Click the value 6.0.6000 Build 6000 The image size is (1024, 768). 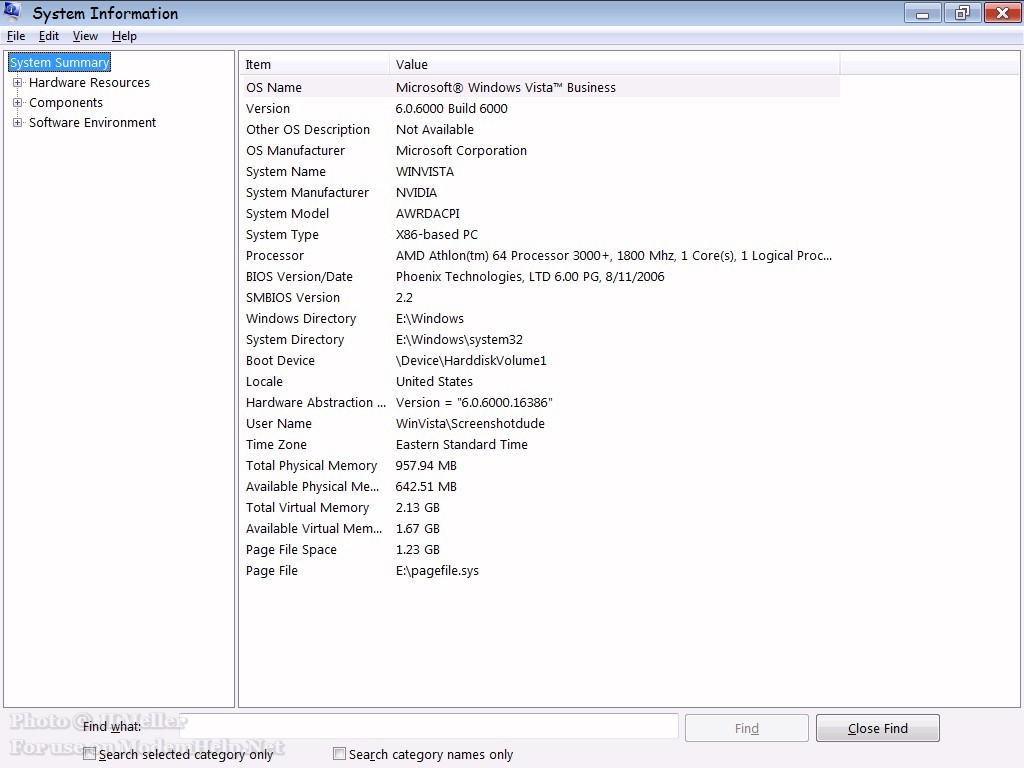pos(451,108)
